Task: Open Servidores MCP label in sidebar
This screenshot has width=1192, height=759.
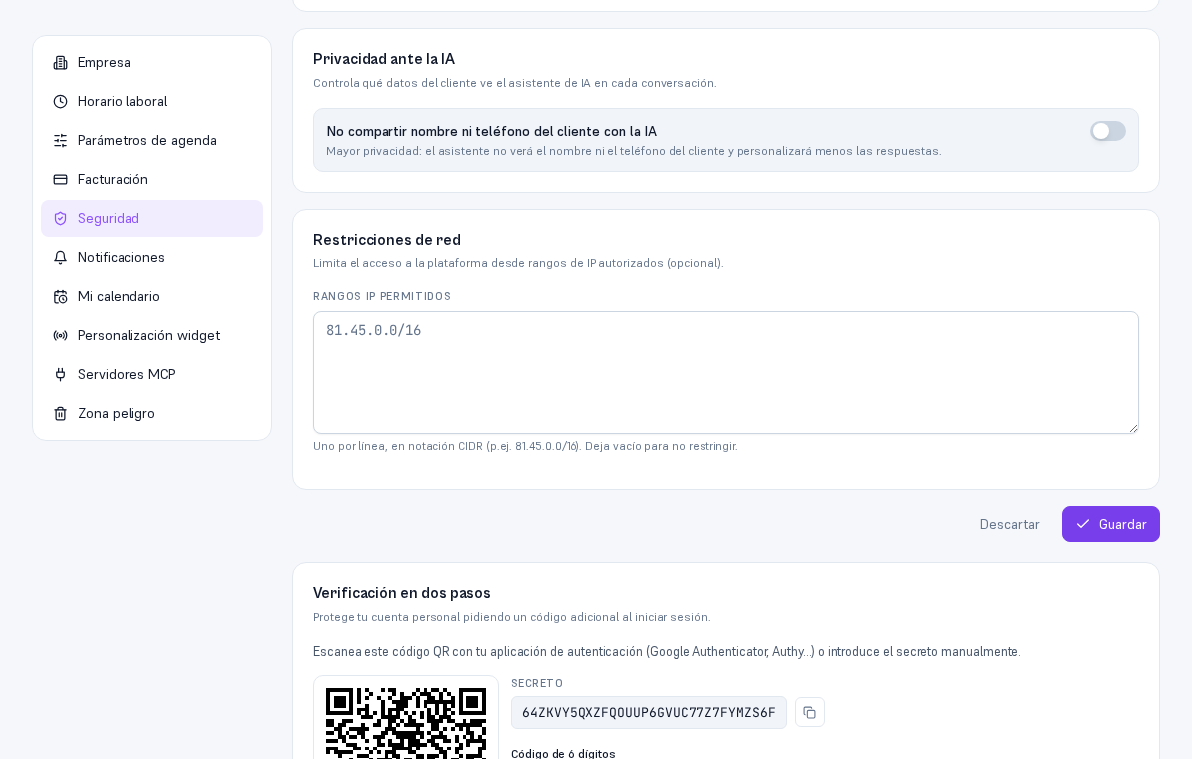Action: click(126, 374)
